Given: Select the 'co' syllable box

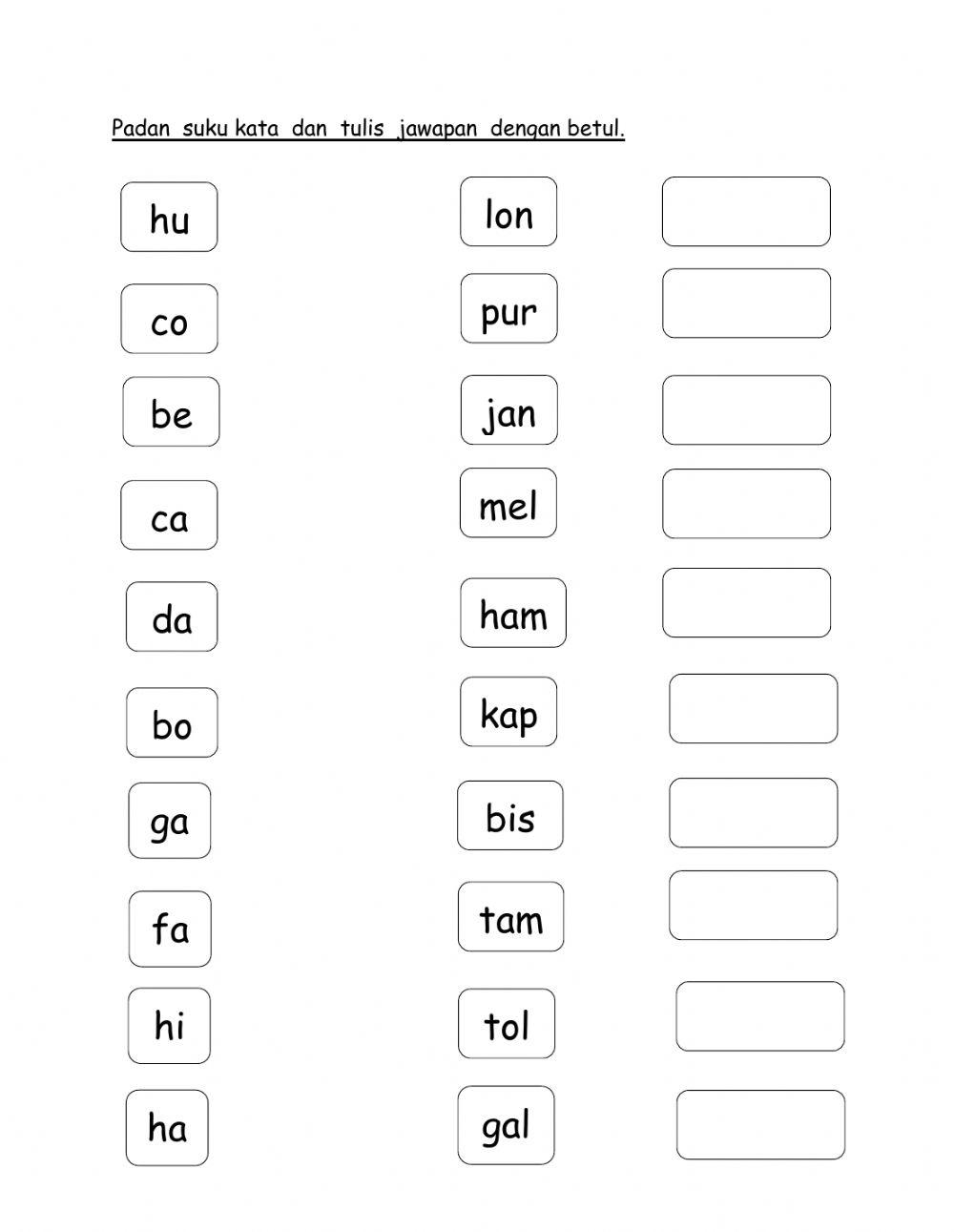Looking at the screenshot, I should click(169, 319).
